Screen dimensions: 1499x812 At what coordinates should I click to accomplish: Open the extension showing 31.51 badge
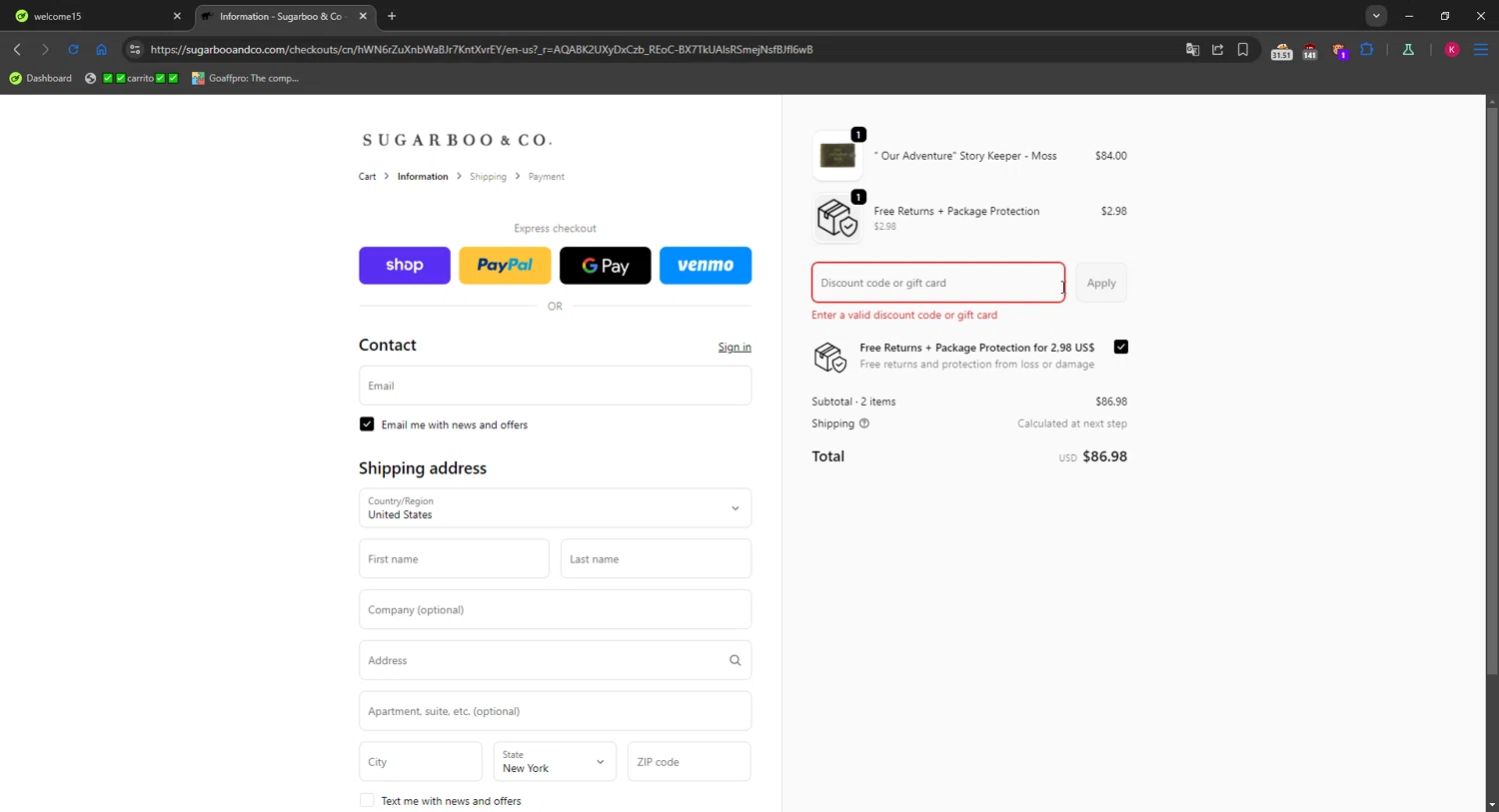(x=1281, y=51)
